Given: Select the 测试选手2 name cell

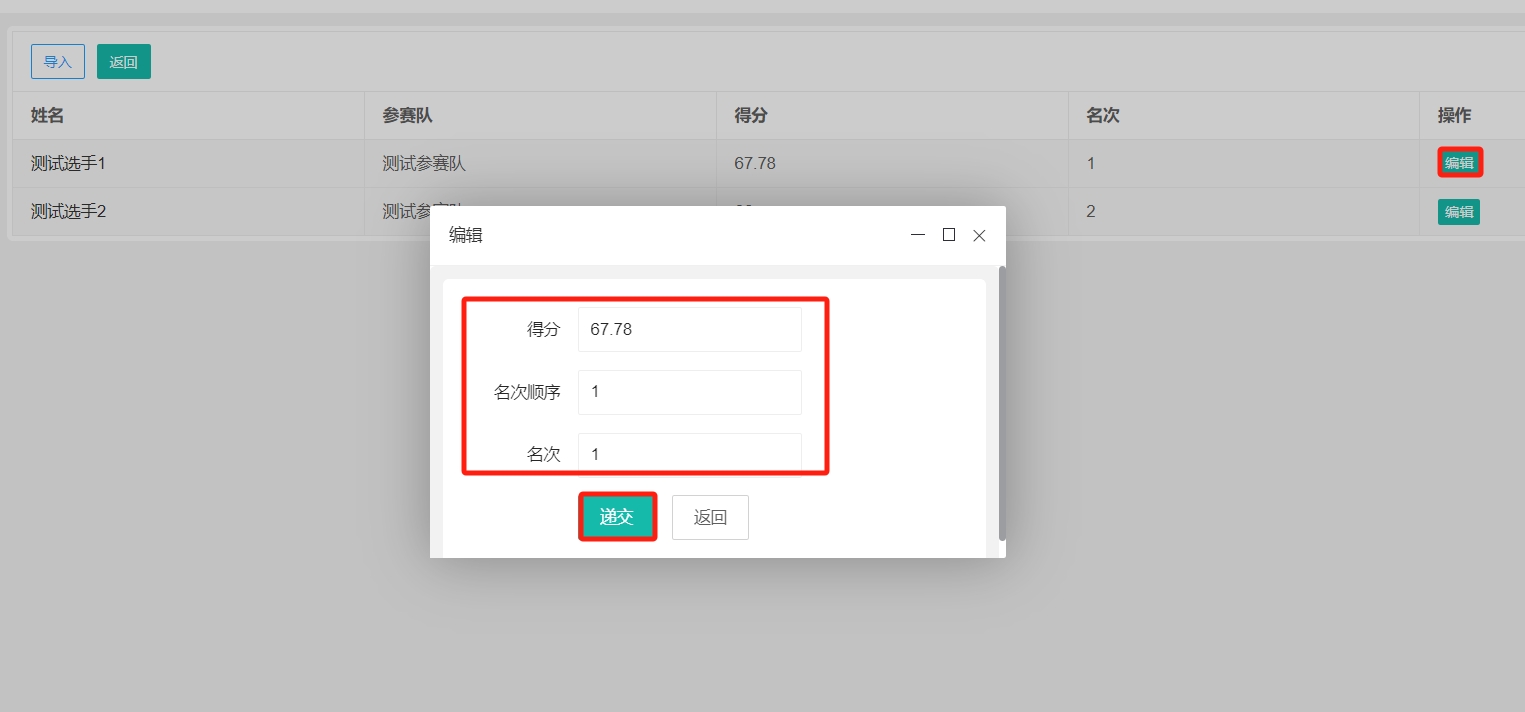Looking at the screenshot, I should pyautogui.click(x=68, y=212).
